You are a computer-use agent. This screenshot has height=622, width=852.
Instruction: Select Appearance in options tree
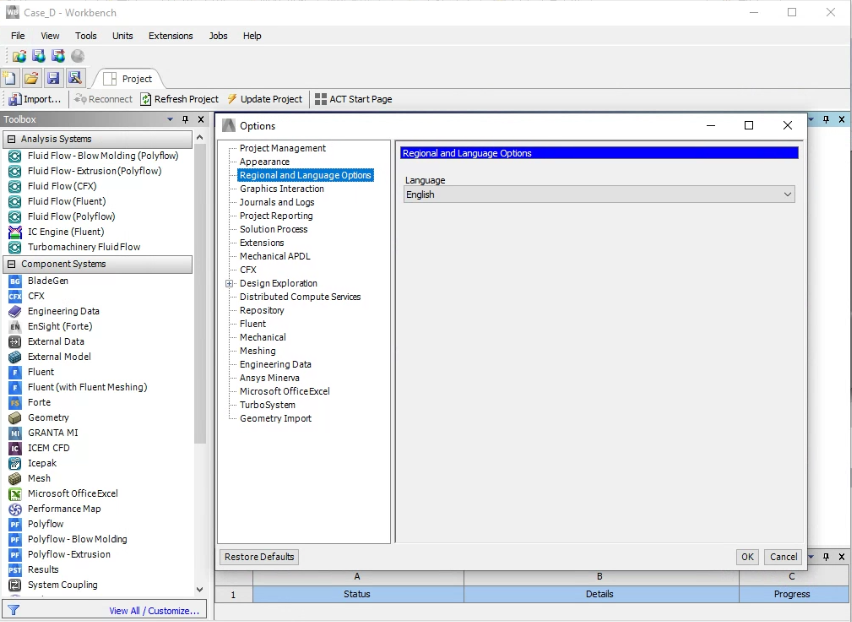(x=264, y=162)
